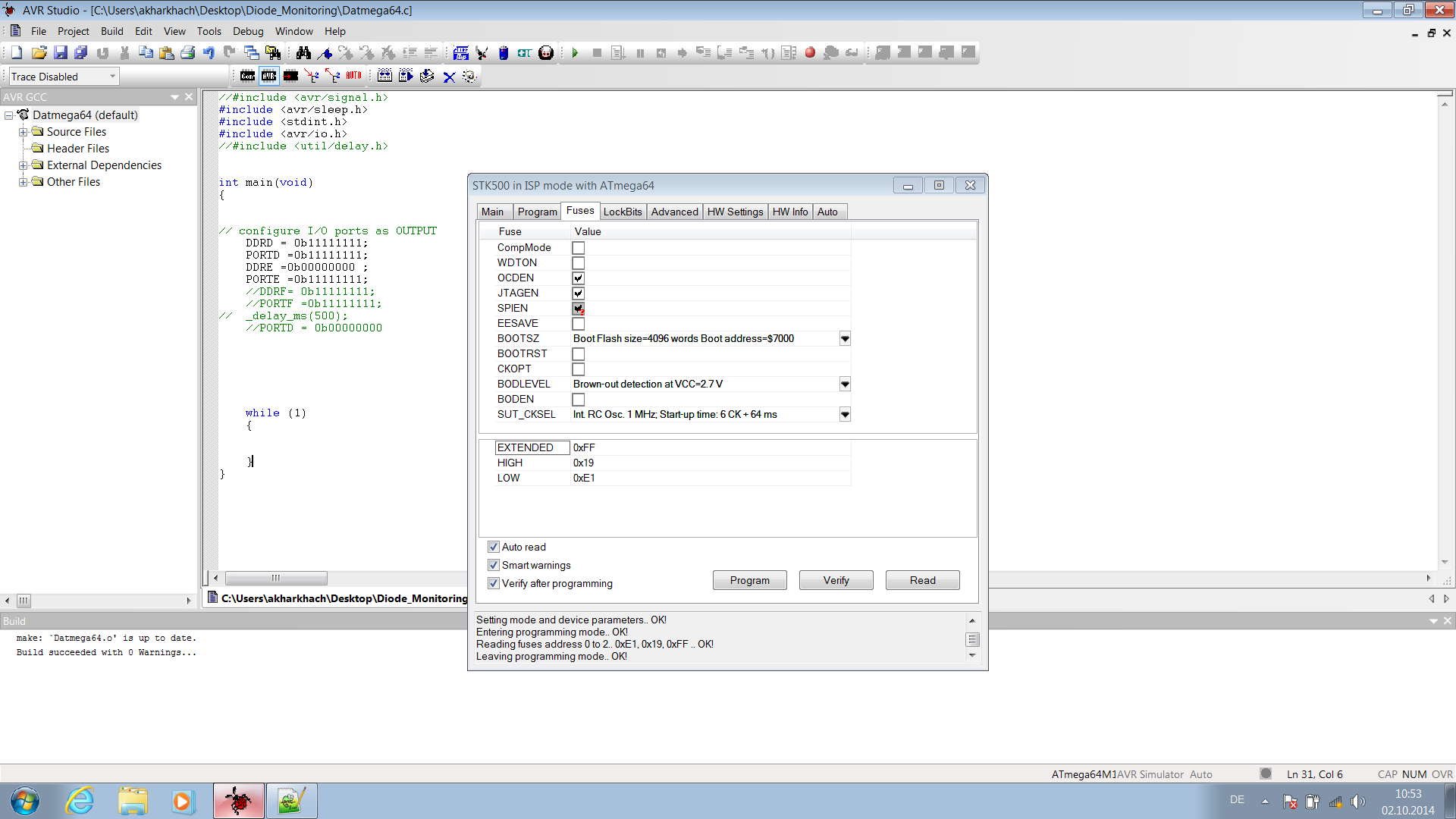
Task: Click the code editor horizontal scrollbar thumb
Action: [276, 578]
